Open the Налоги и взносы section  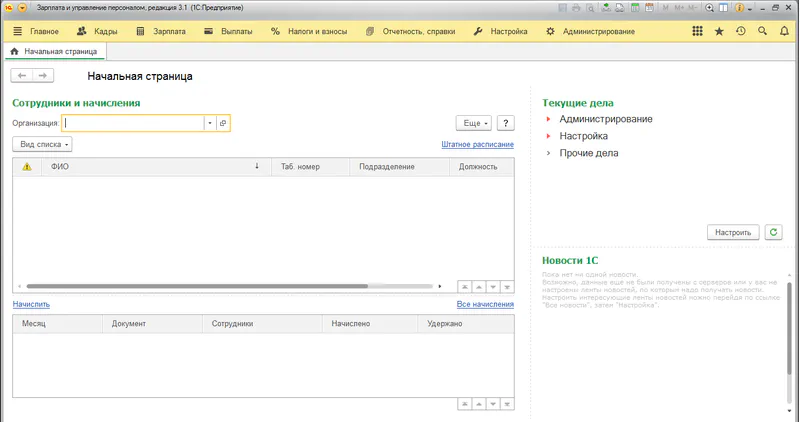(x=310, y=31)
